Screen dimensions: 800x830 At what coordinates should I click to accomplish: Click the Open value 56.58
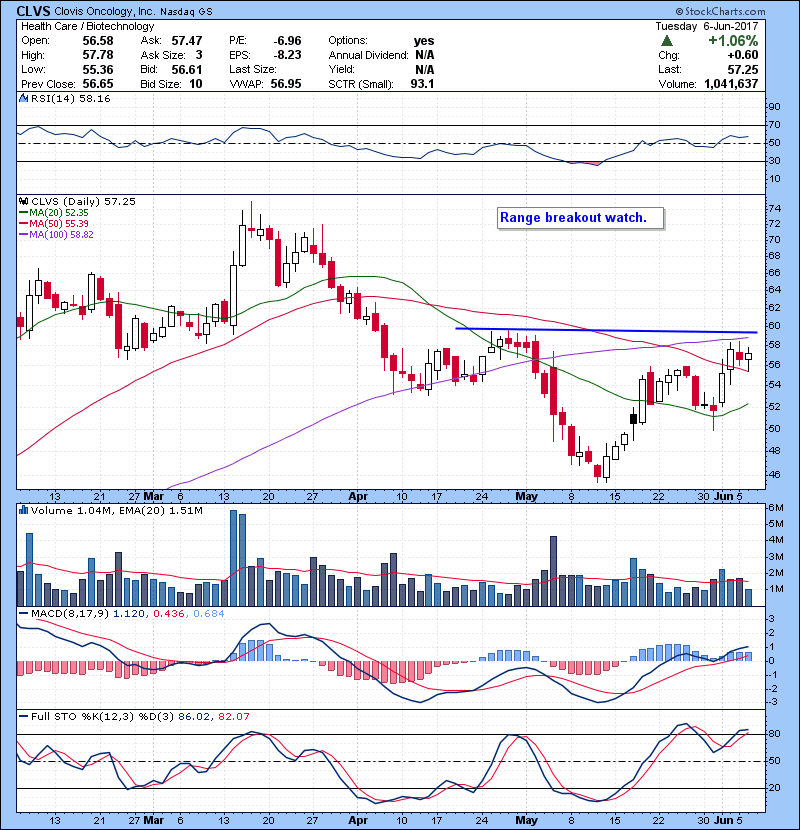tap(98, 41)
